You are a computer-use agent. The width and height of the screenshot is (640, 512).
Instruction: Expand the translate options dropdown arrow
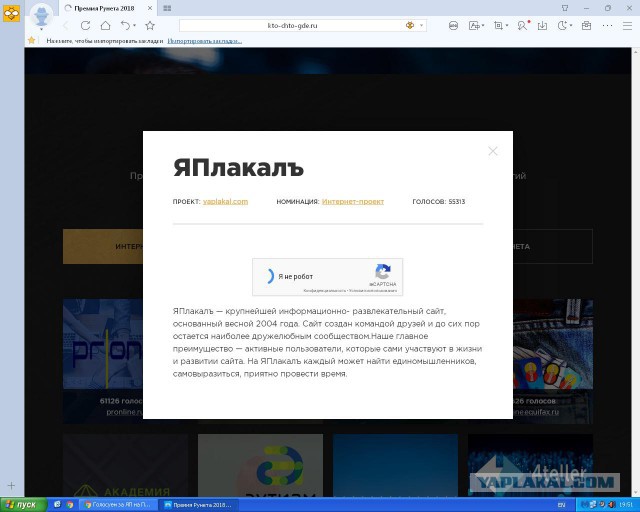click(483, 26)
